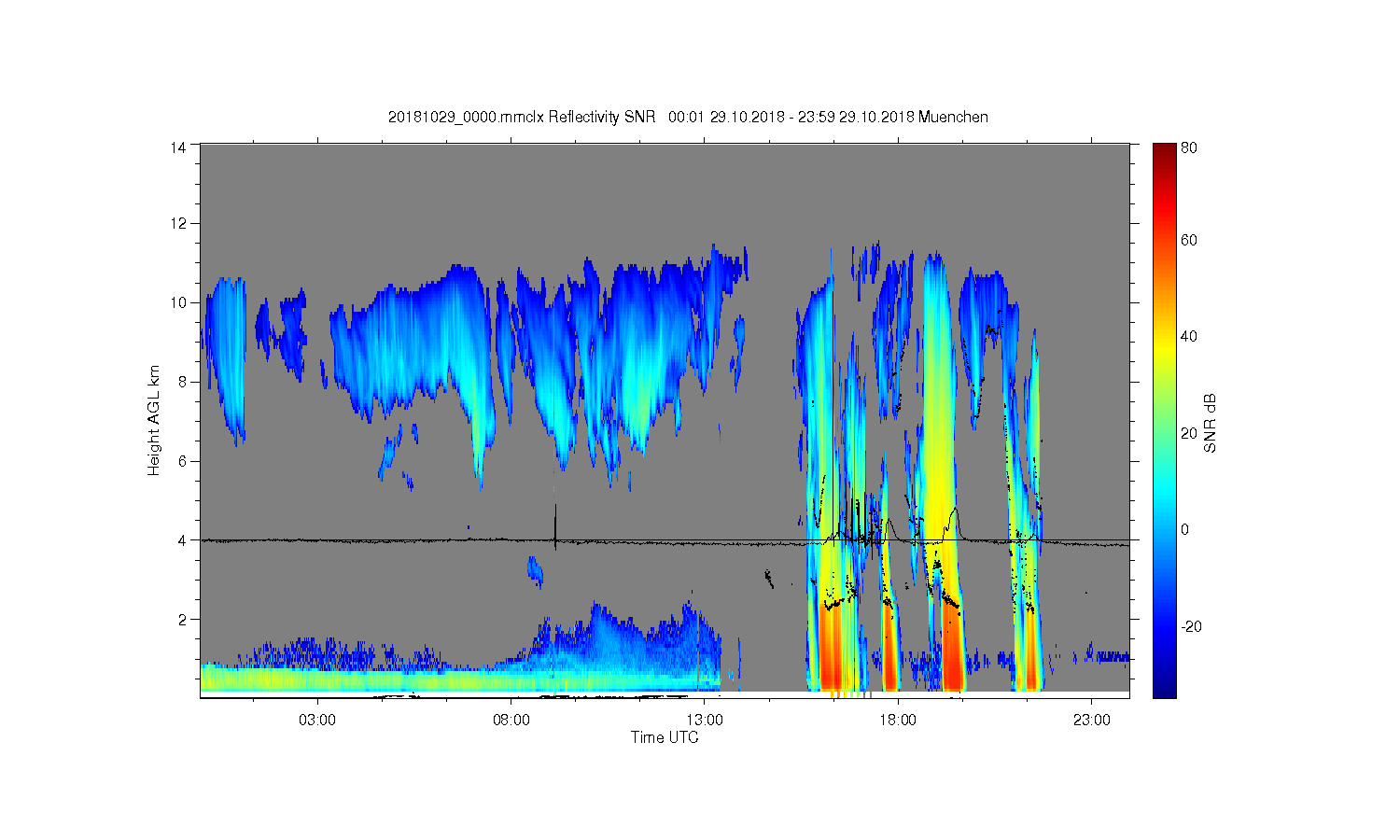Click the height tick label '12'
The width and height of the screenshot is (1400, 840).
178,223
